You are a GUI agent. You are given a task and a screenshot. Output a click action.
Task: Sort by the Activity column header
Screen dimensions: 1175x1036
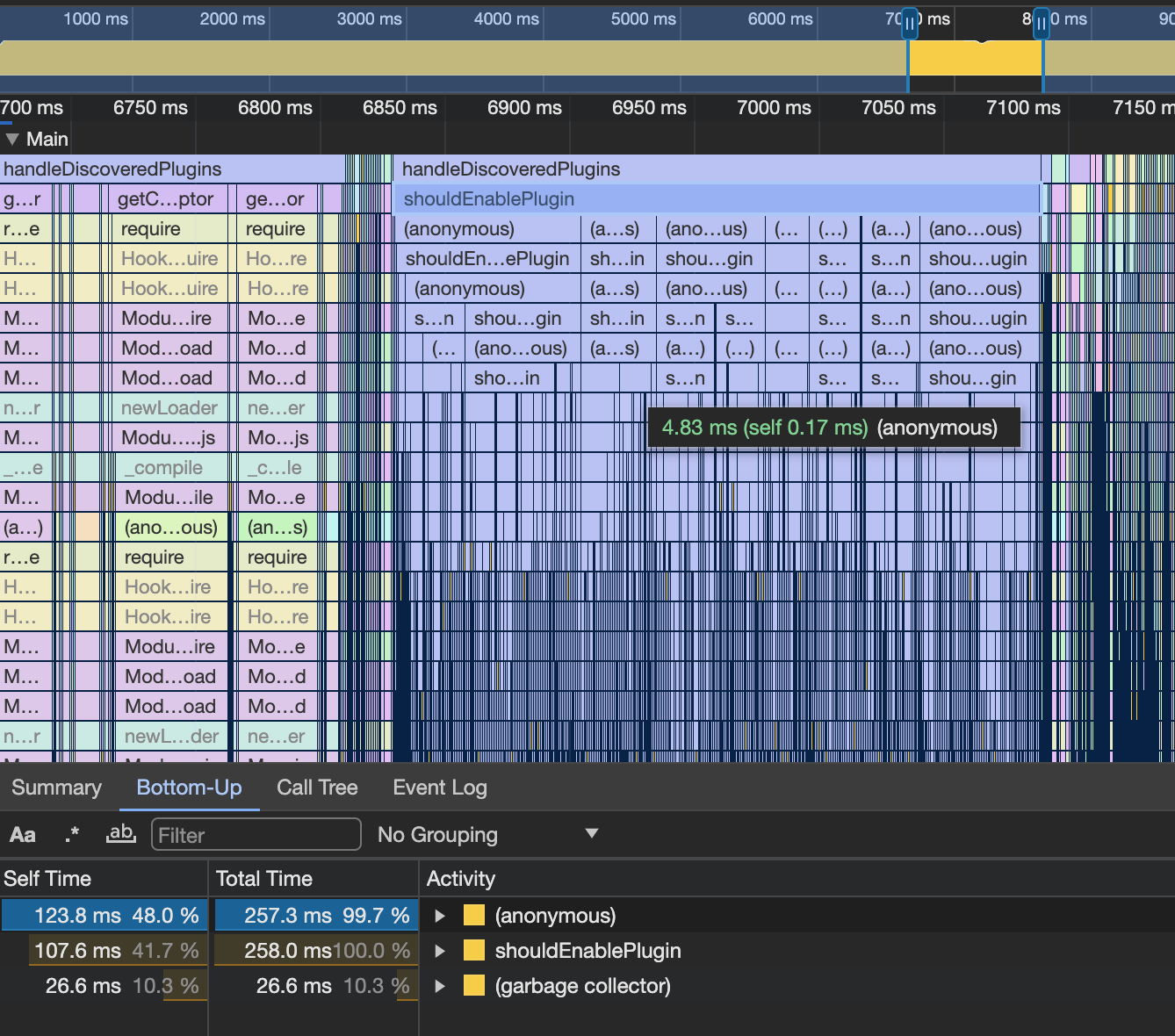(797, 879)
